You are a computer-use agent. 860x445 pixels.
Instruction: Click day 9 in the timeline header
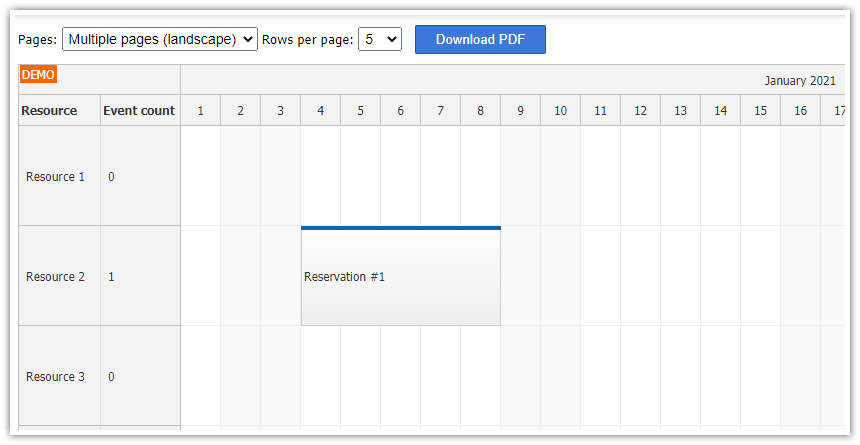click(x=520, y=110)
